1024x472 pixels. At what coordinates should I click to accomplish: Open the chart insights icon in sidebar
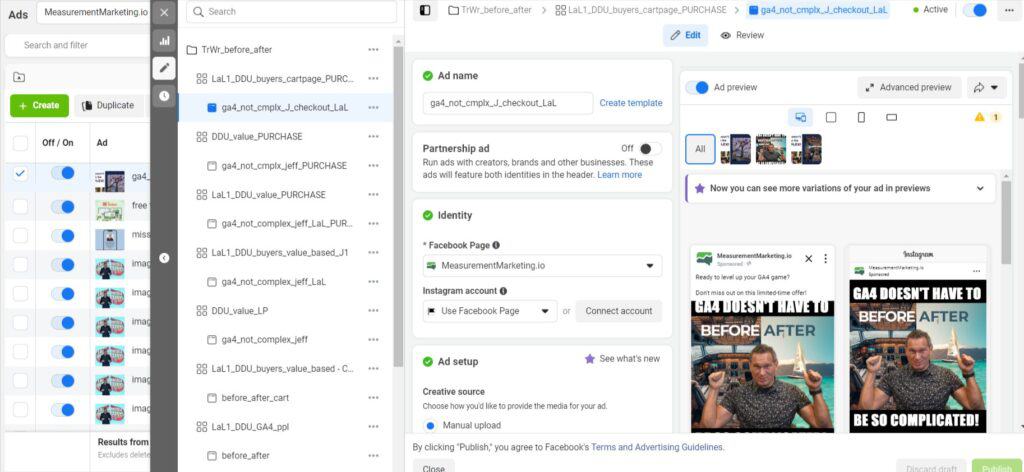tap(164, 41)
